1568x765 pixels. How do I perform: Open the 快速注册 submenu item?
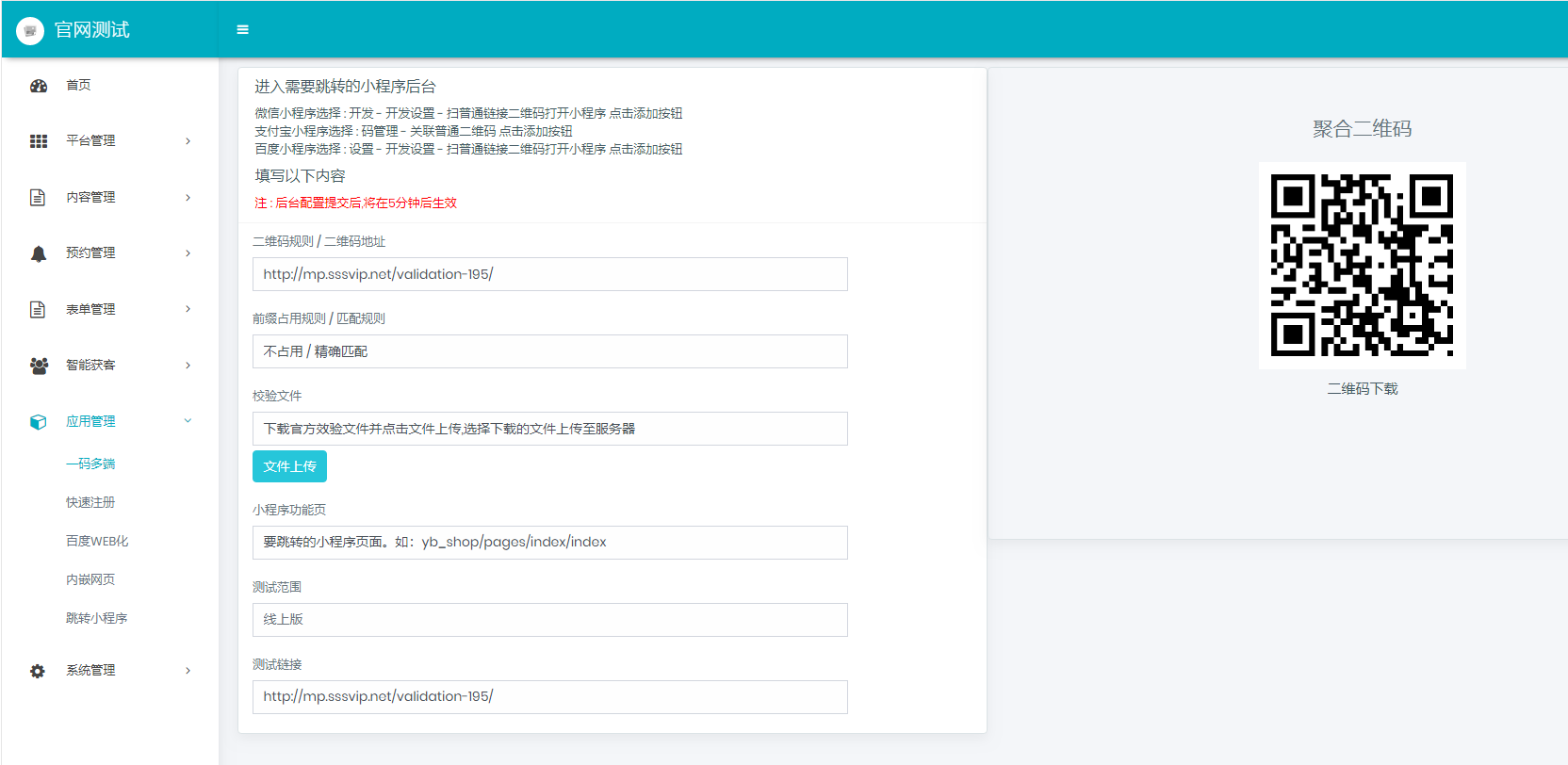coord(90,502)
